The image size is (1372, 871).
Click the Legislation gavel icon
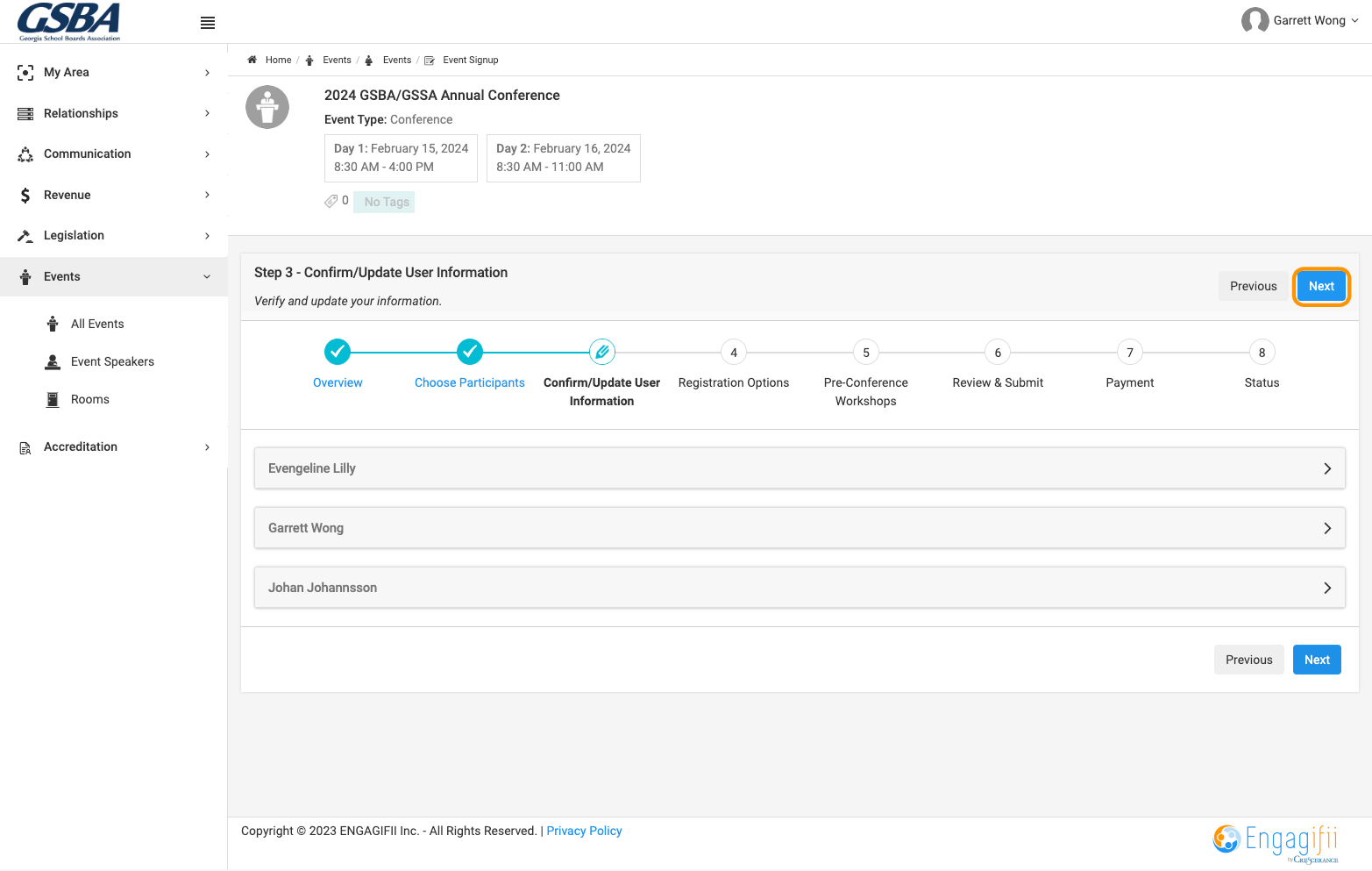tap(25, 236)
